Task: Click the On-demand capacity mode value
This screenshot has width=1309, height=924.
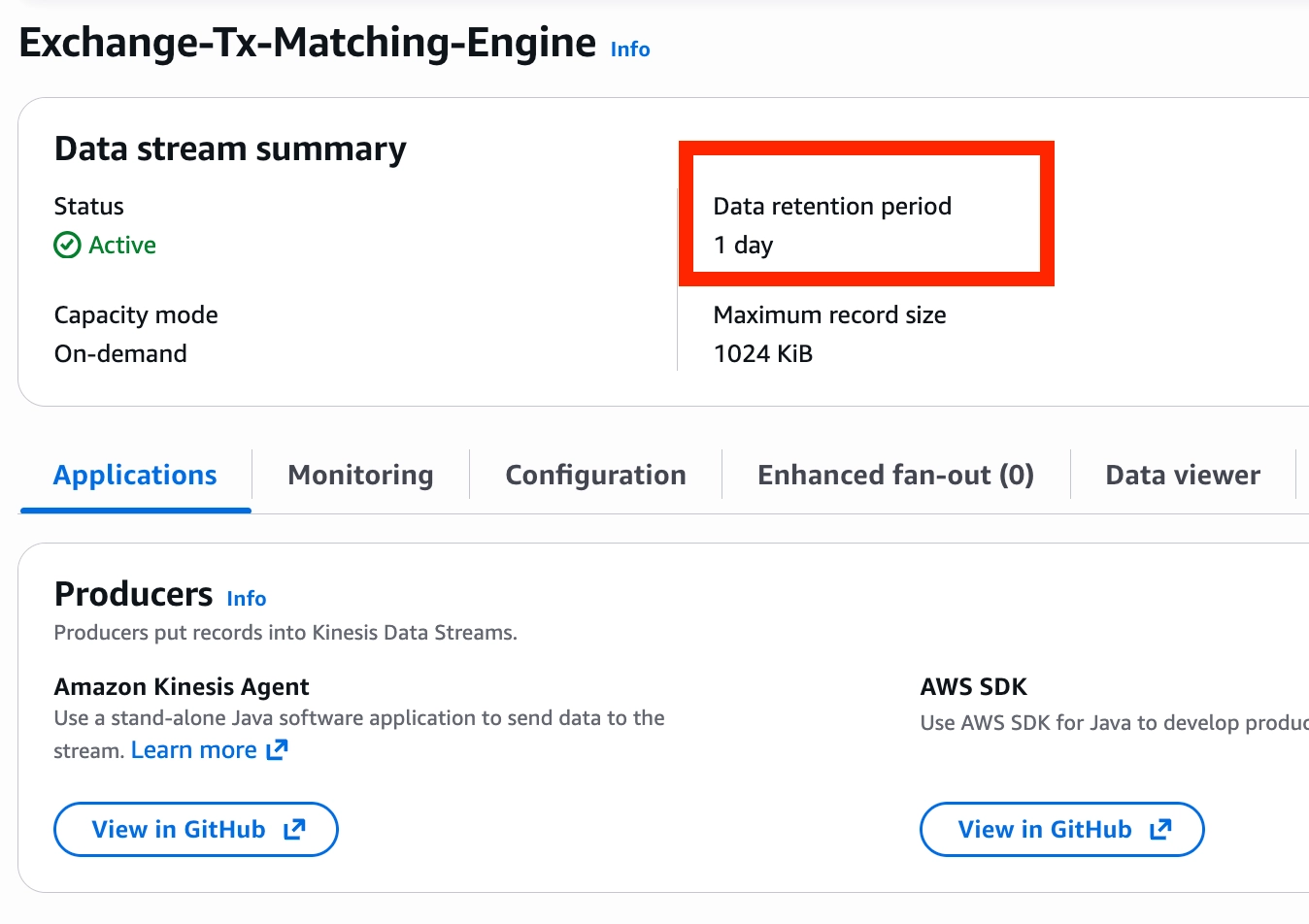Action: coord(120,354)
